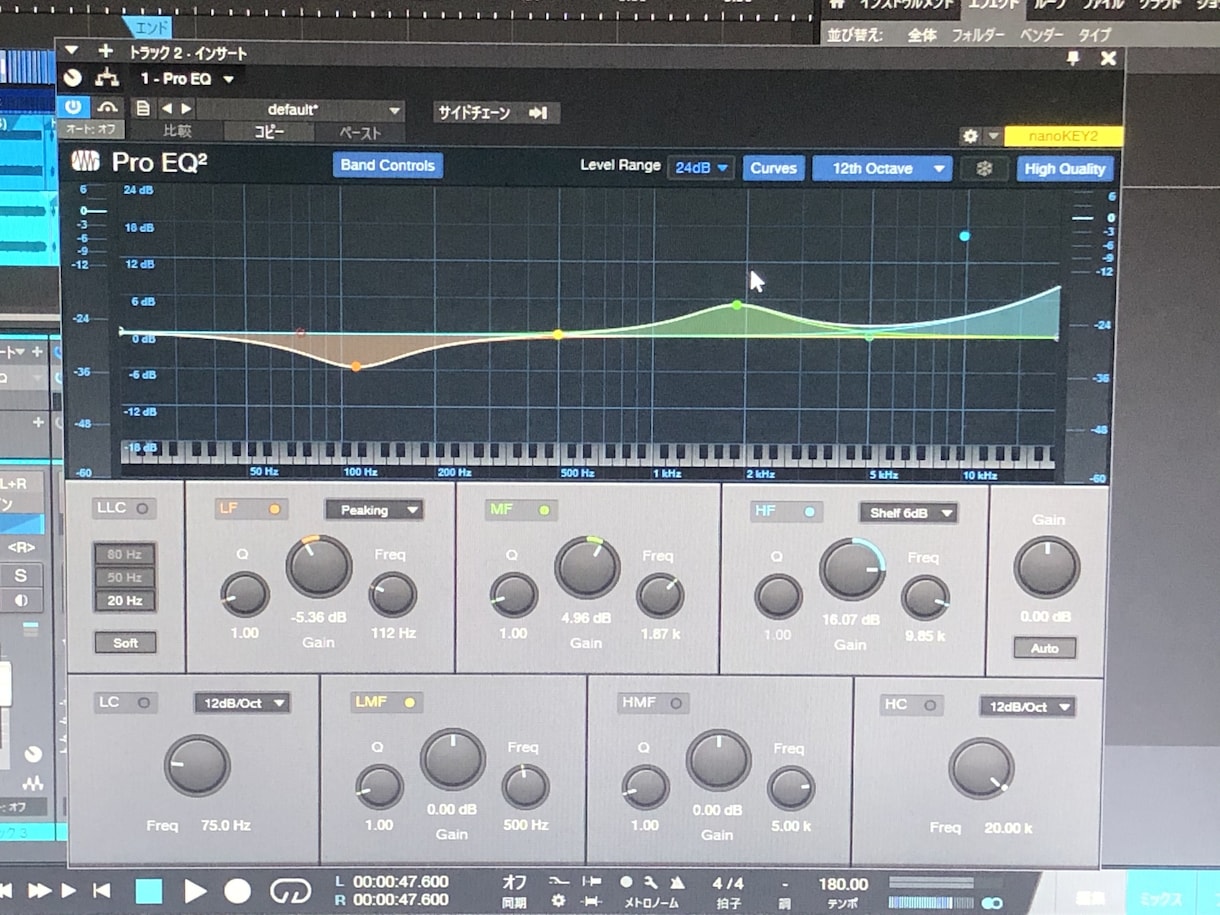Select the 20 Hz LLC option
Viewport: 1220px width, 915px height.
coord(125,601)
